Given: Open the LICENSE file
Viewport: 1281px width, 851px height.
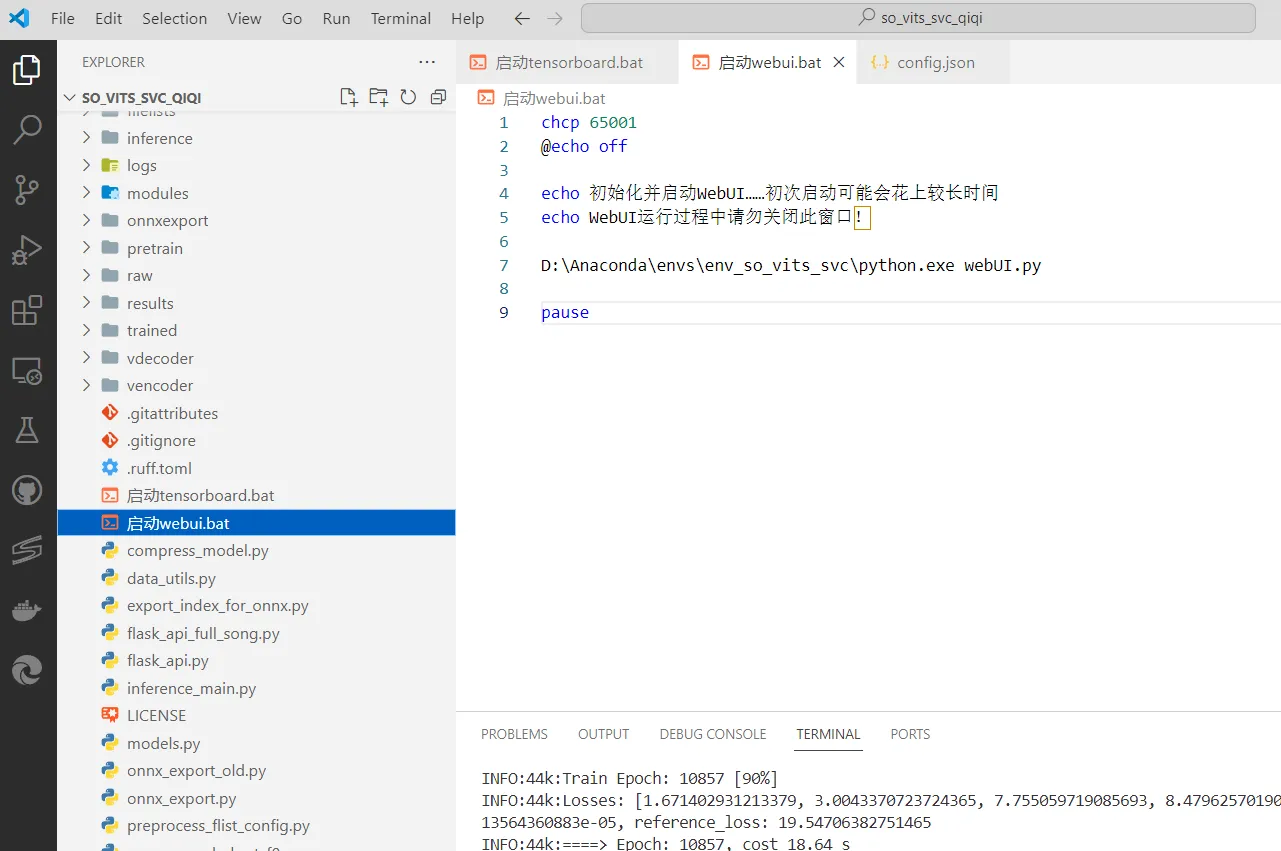Looking at the screenshot, I should [256, 716].
